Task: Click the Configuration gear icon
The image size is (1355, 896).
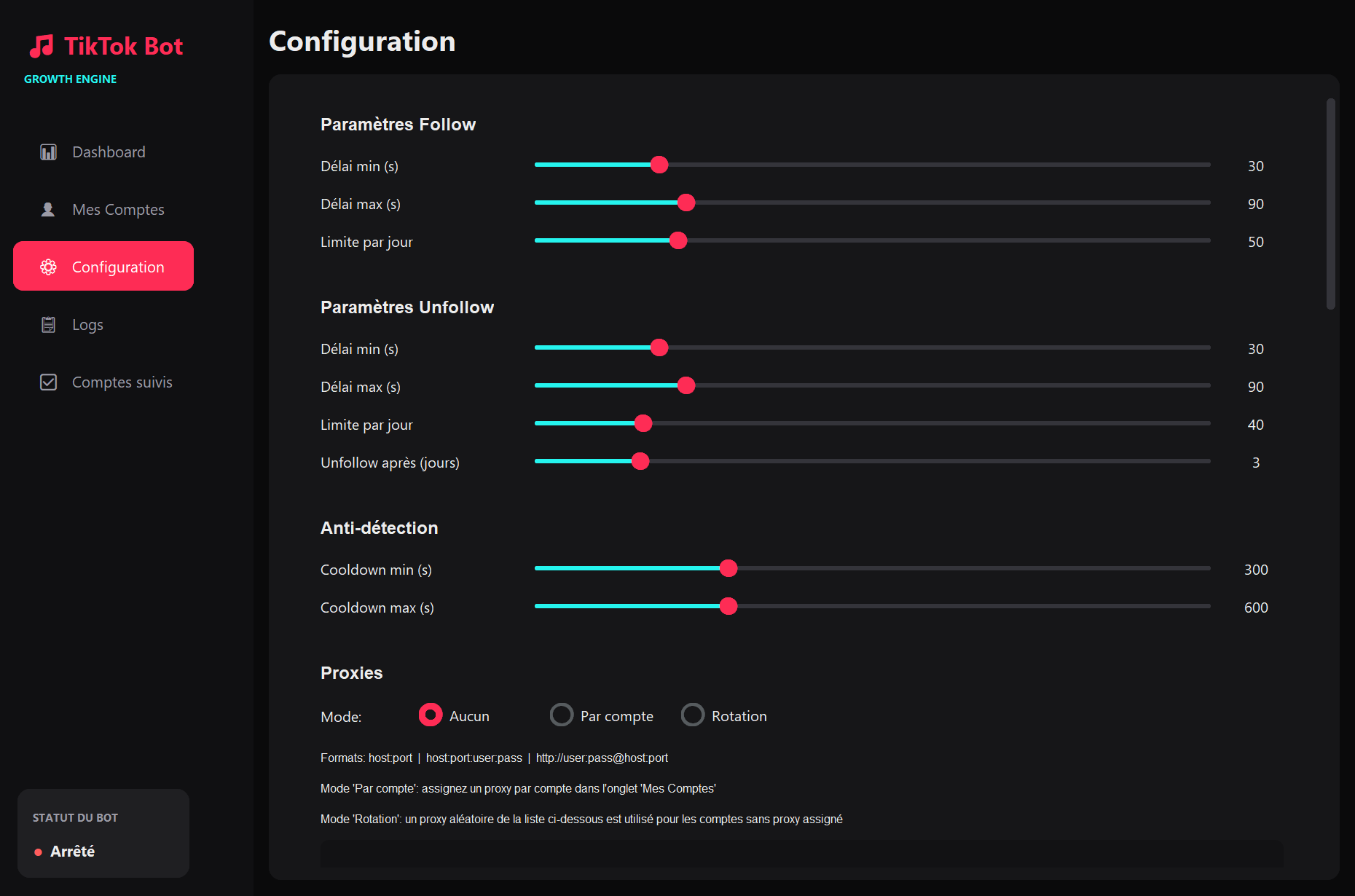Action: pyautogui.click(x=48, y=267)
